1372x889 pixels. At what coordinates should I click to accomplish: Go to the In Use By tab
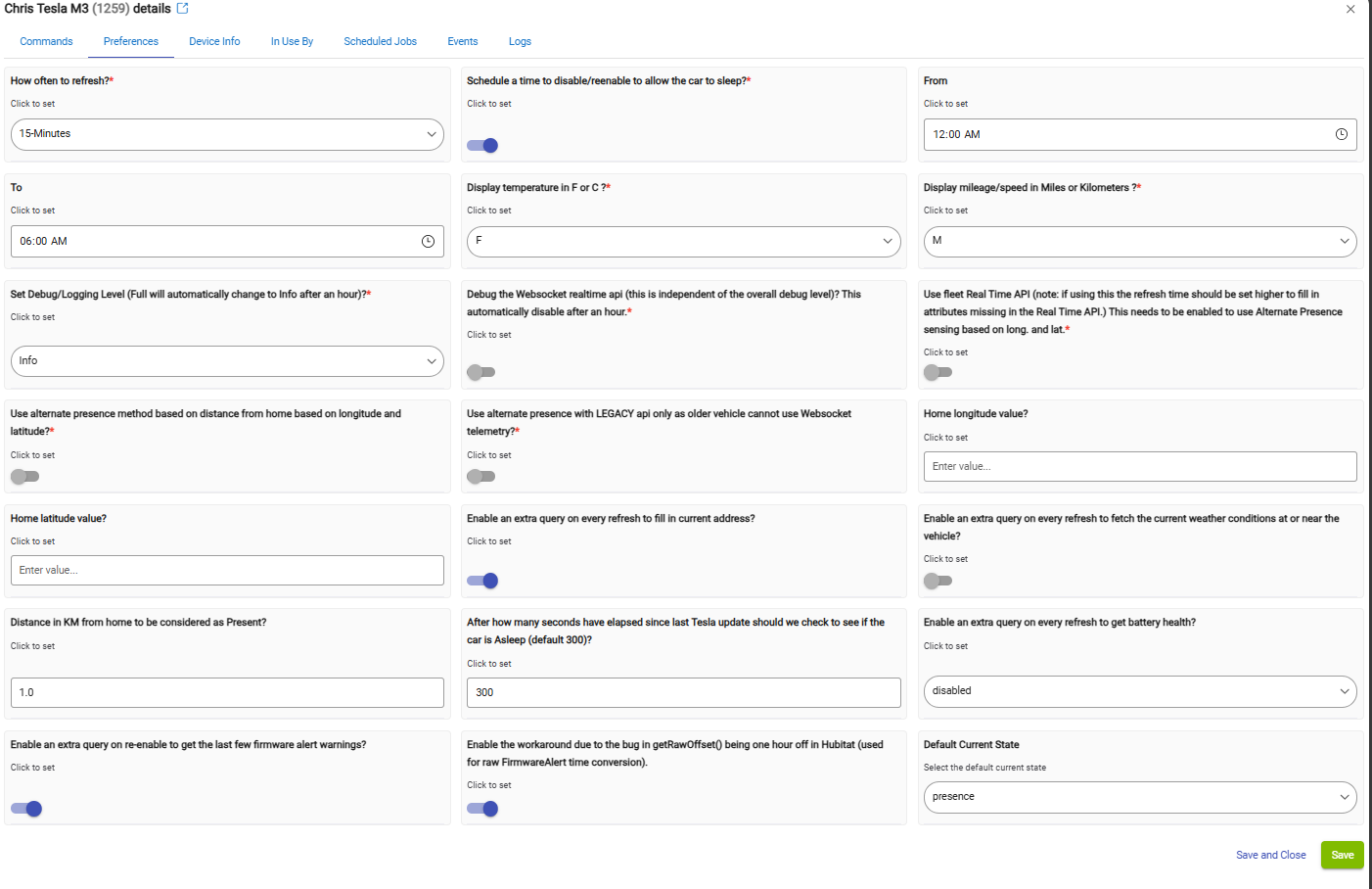[292, 41]
